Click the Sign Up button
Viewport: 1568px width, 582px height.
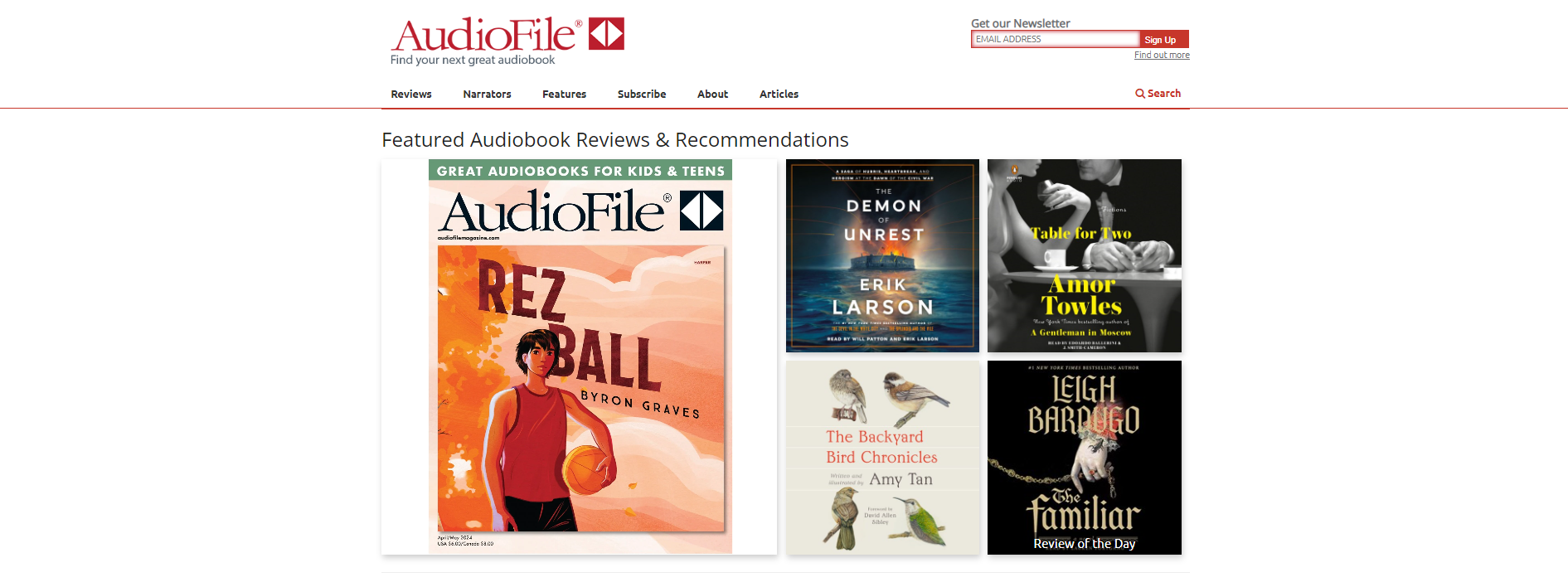pyautogui.click(x=1164, y=39)
